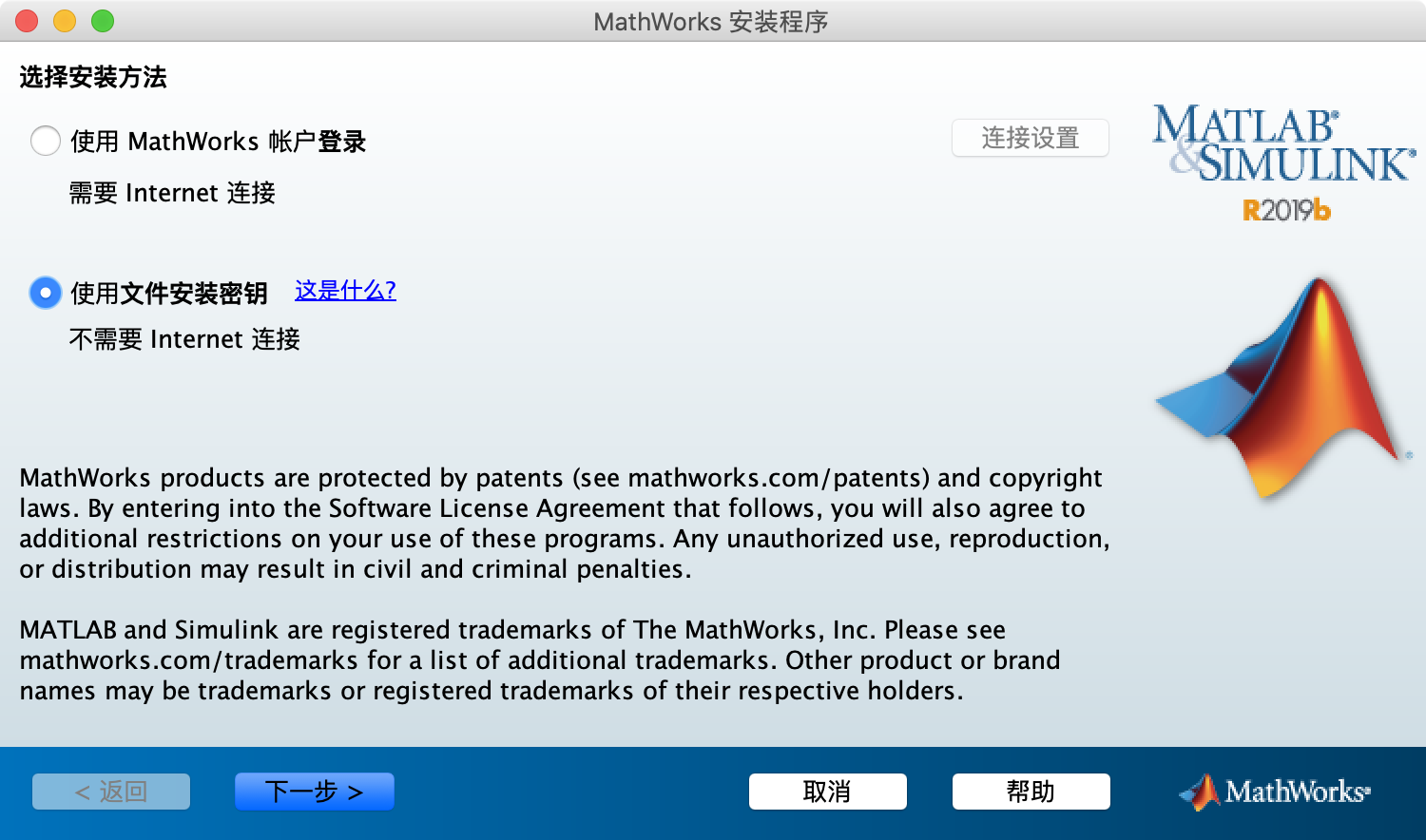Screen dimensions: 1426x840
Task: Click the 使用文件安装密钥 option label
Action: 169,294
